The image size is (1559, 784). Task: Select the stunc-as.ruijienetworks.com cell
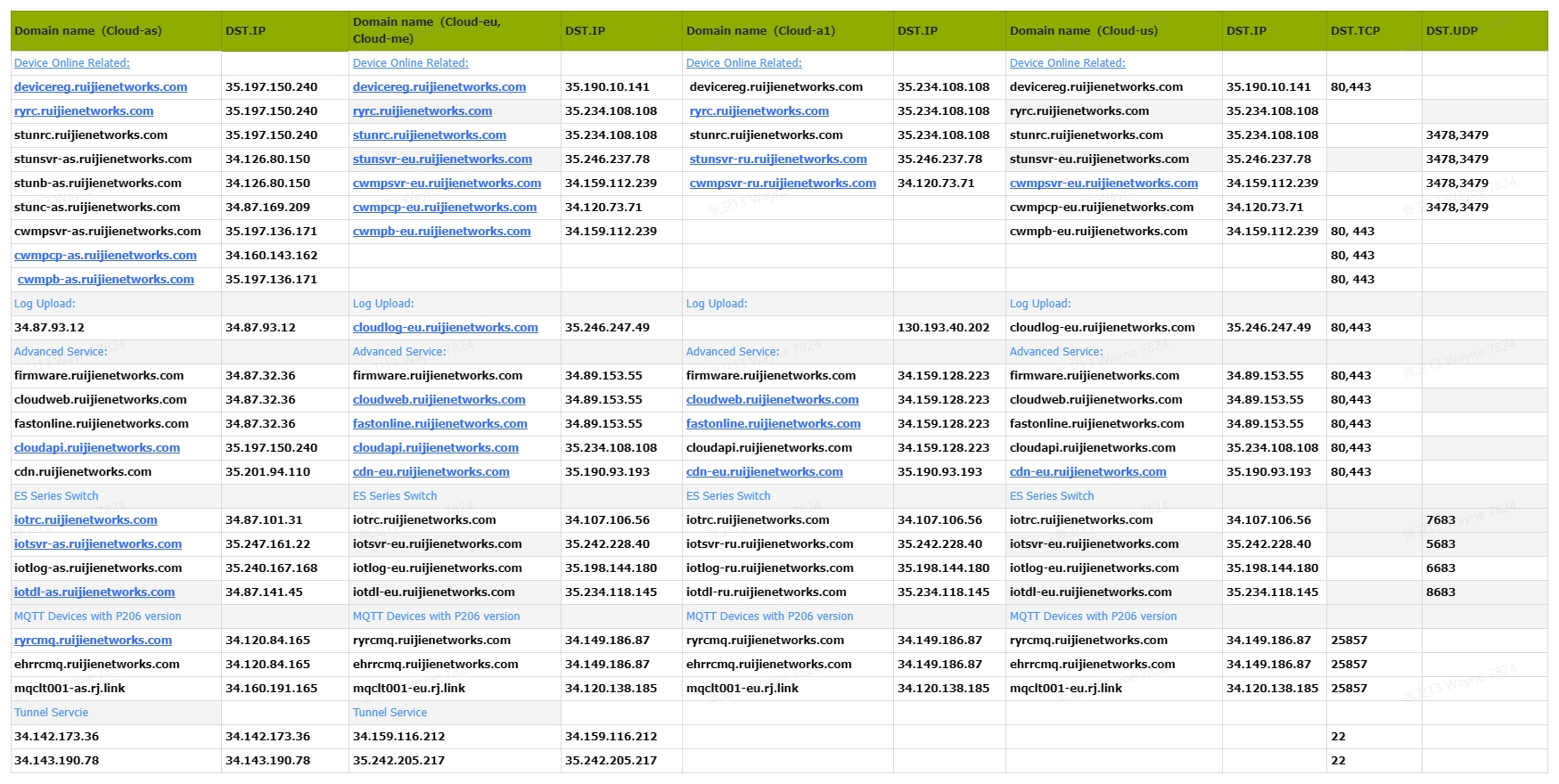tap(116, 208)
